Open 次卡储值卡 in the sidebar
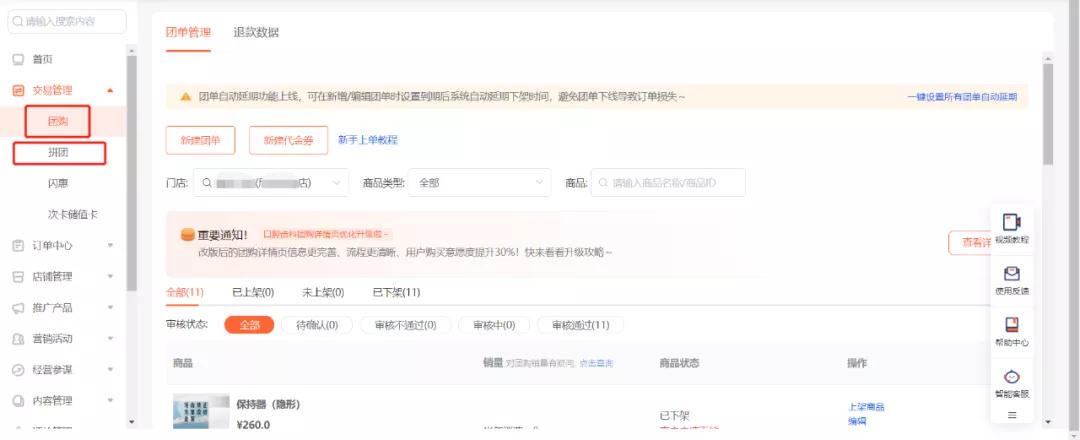1080x440 pixels. [73, 215]
